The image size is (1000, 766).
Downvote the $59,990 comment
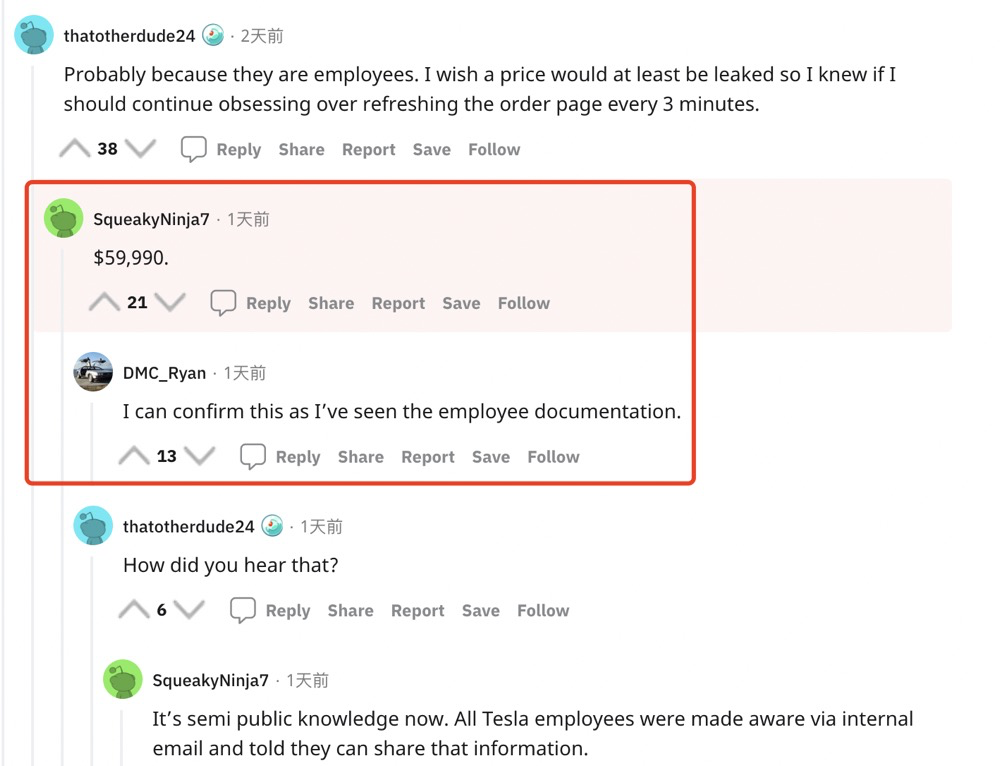click(x=171, y=303)
